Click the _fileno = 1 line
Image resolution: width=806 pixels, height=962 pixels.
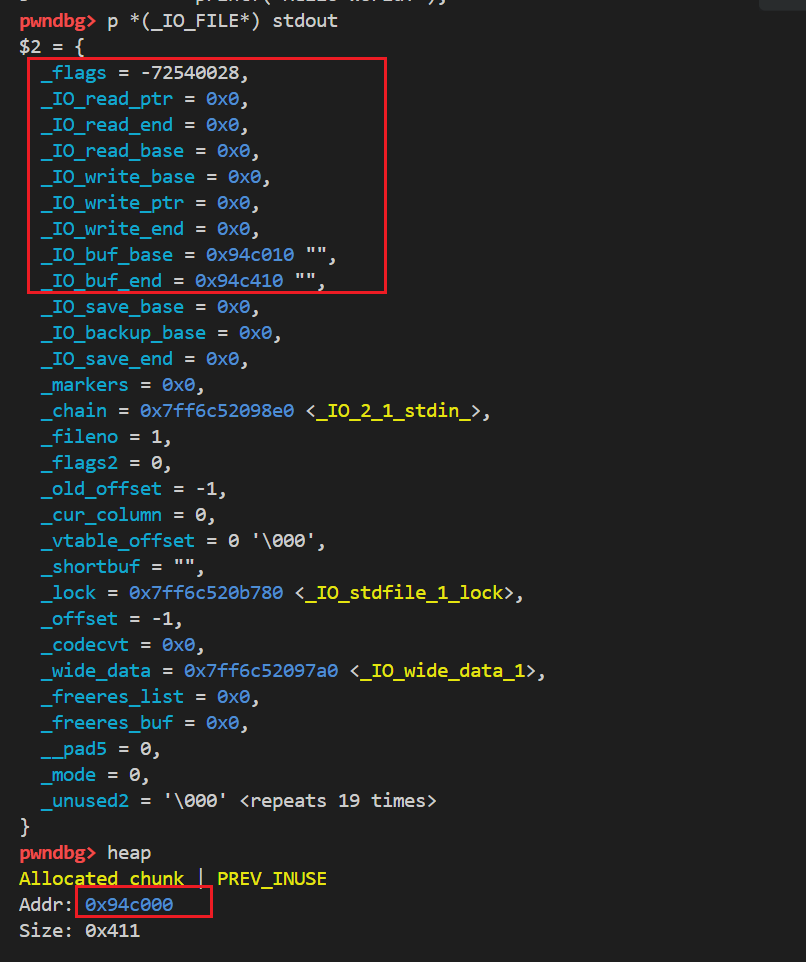107,437
